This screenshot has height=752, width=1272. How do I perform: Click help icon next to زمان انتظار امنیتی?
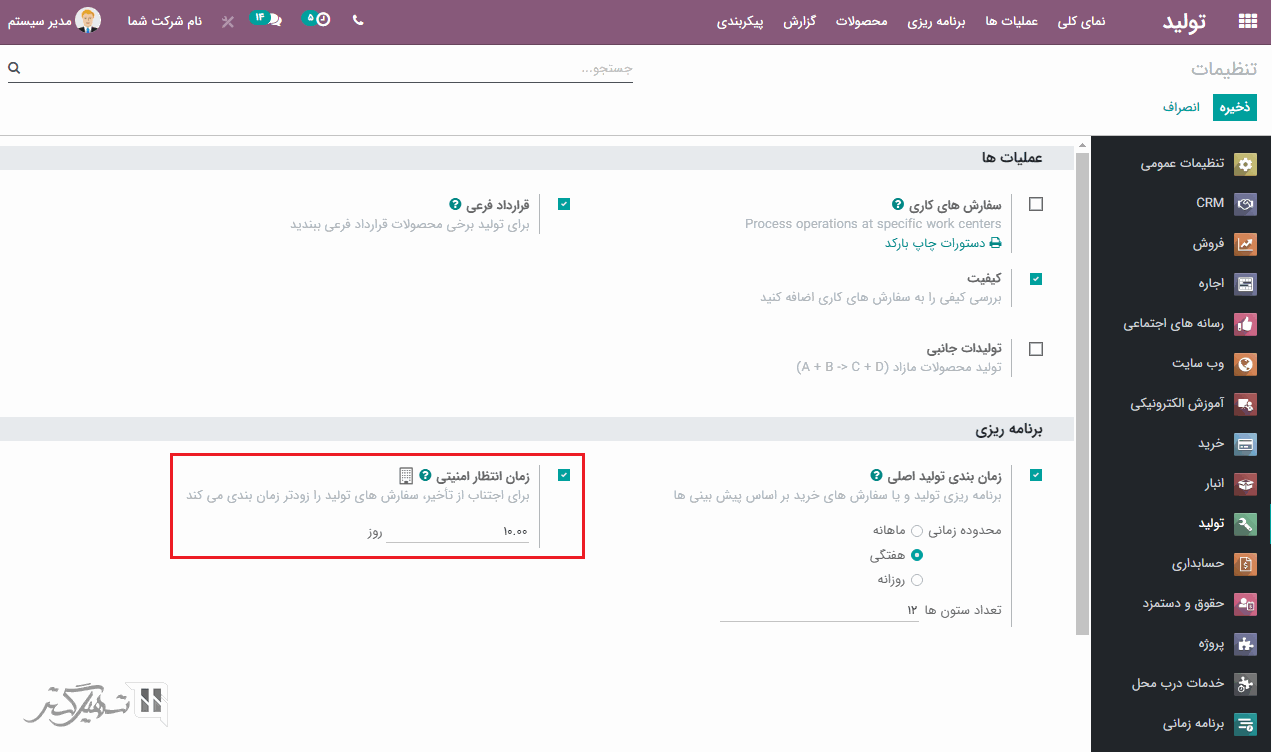[x=425, y=476]
